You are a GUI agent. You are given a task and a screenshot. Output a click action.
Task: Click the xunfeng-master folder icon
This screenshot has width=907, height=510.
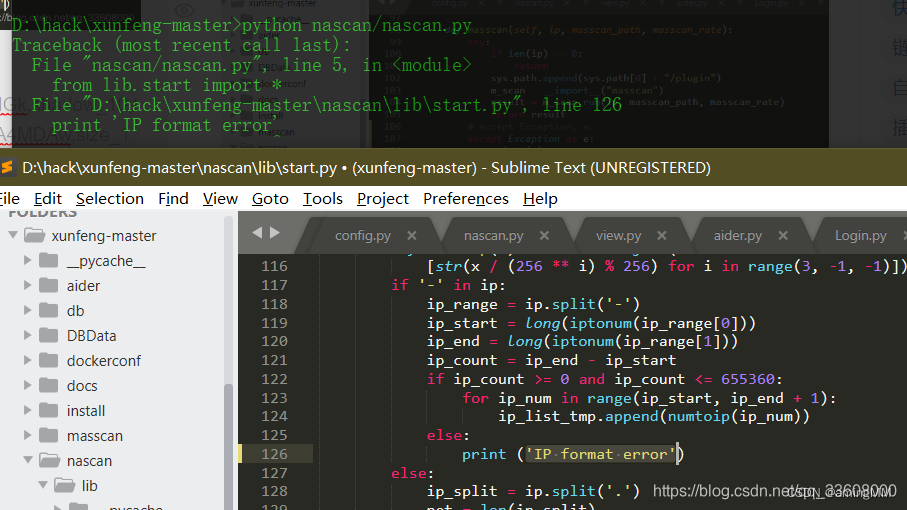pos(34,235)
